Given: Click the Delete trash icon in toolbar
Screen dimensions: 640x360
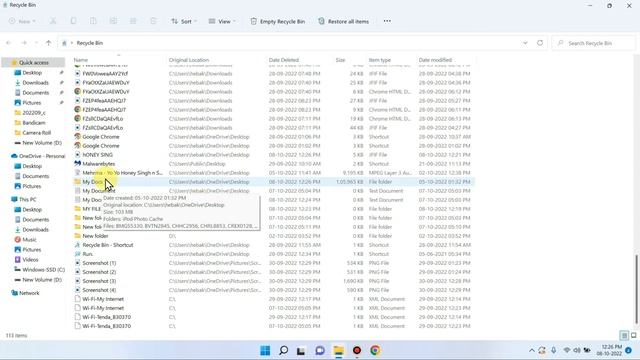Looking at the screenshot, I should (x=153, y=21).
